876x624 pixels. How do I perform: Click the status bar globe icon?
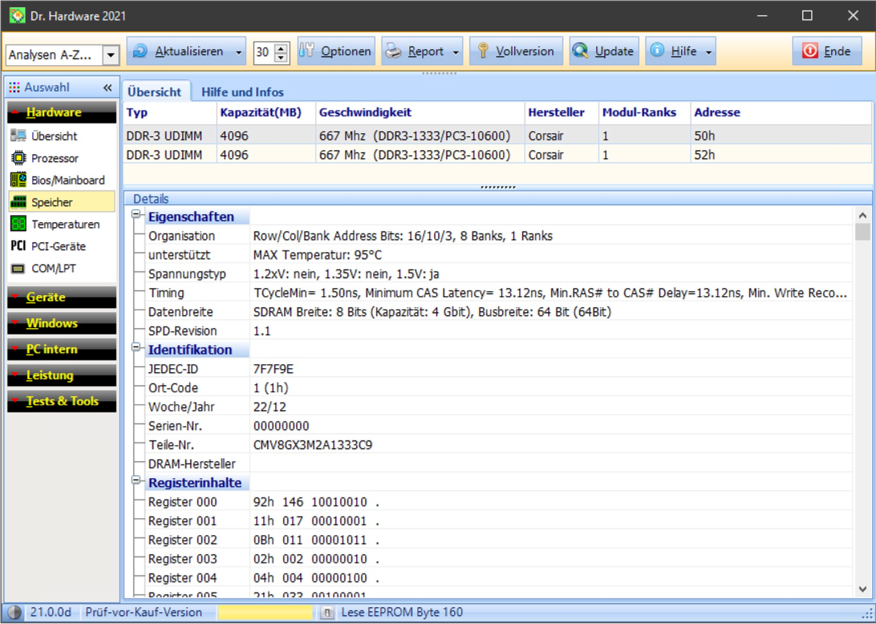14,612
